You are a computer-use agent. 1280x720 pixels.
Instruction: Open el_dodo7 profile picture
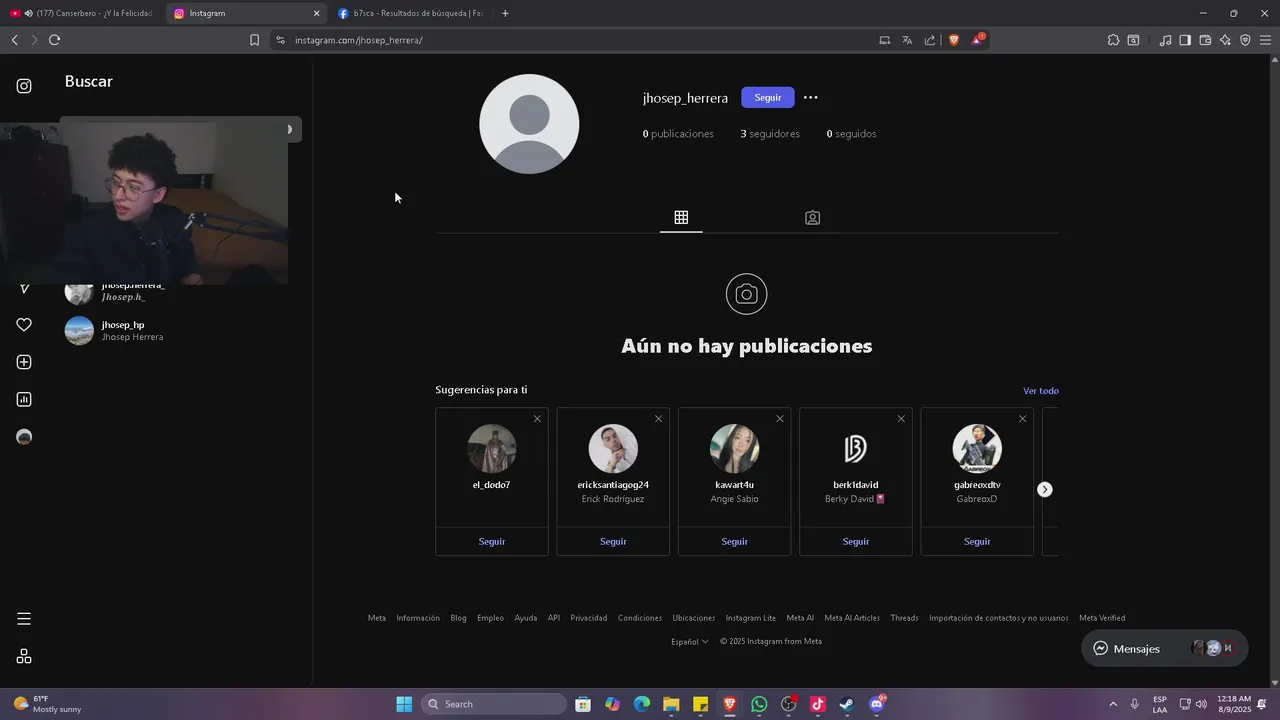[492, 448]
